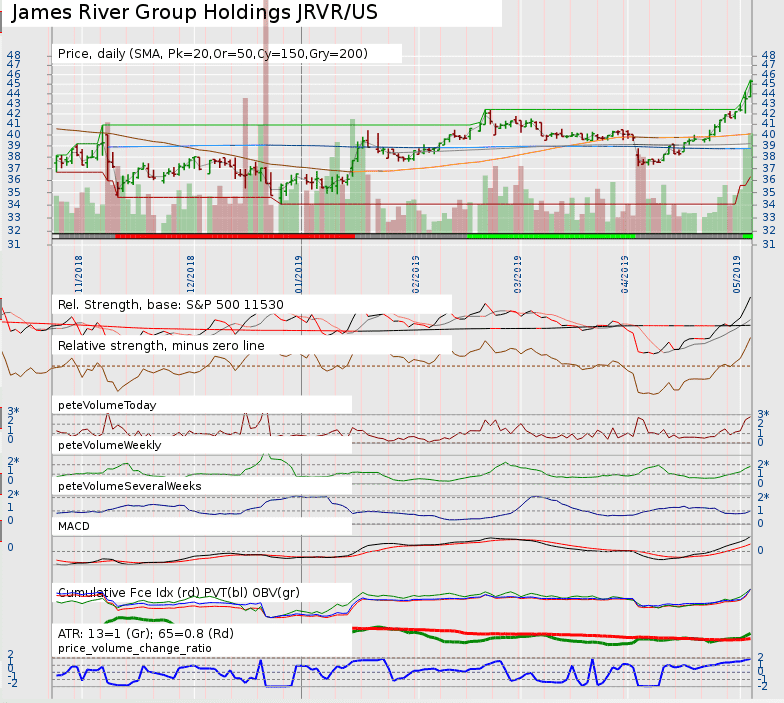Click the 'Relative strength, minus zero line' label

(161, 346)
